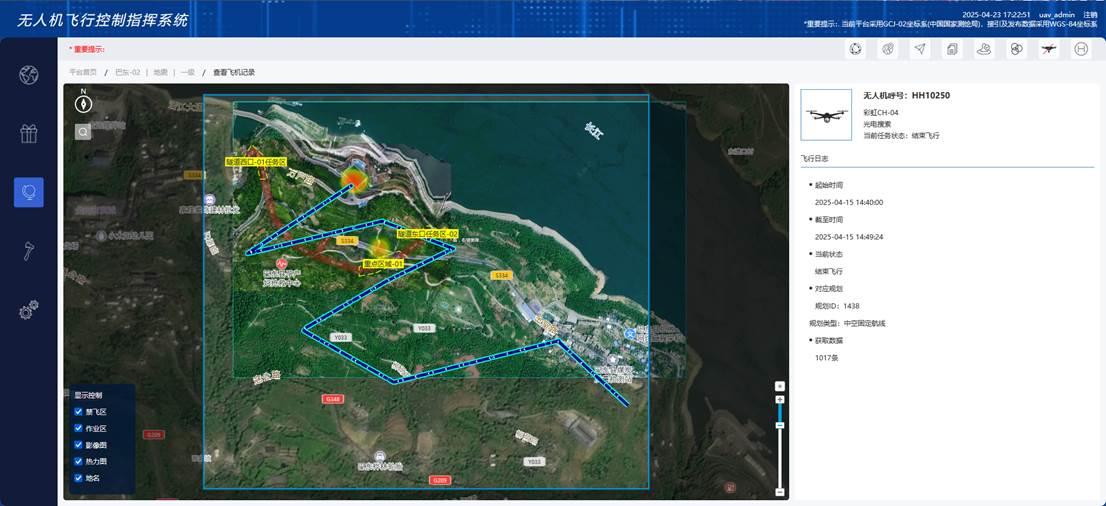
Task: Open settings gears in left sidebar
Action: [x=28, y=310]
